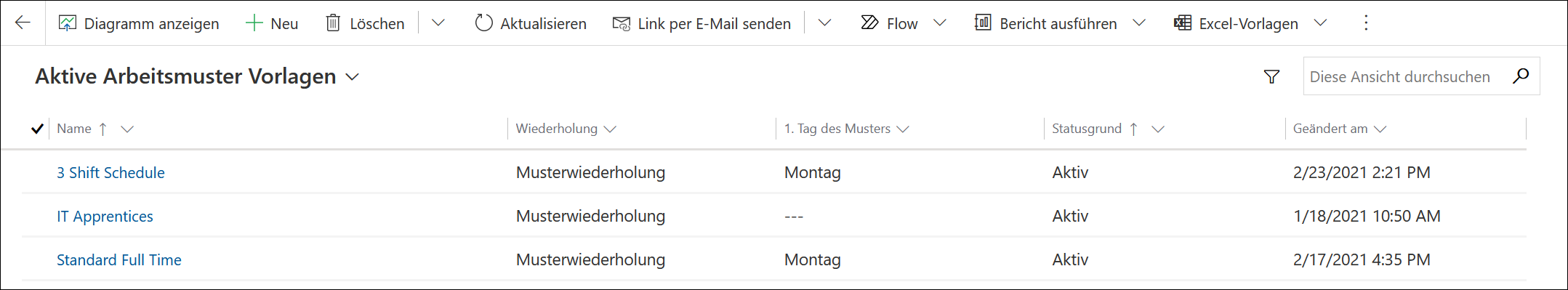Go back using the left arrow icon
Image resolution: width=1568 pixels, height=290 pixels.
[x=23, y=23]
